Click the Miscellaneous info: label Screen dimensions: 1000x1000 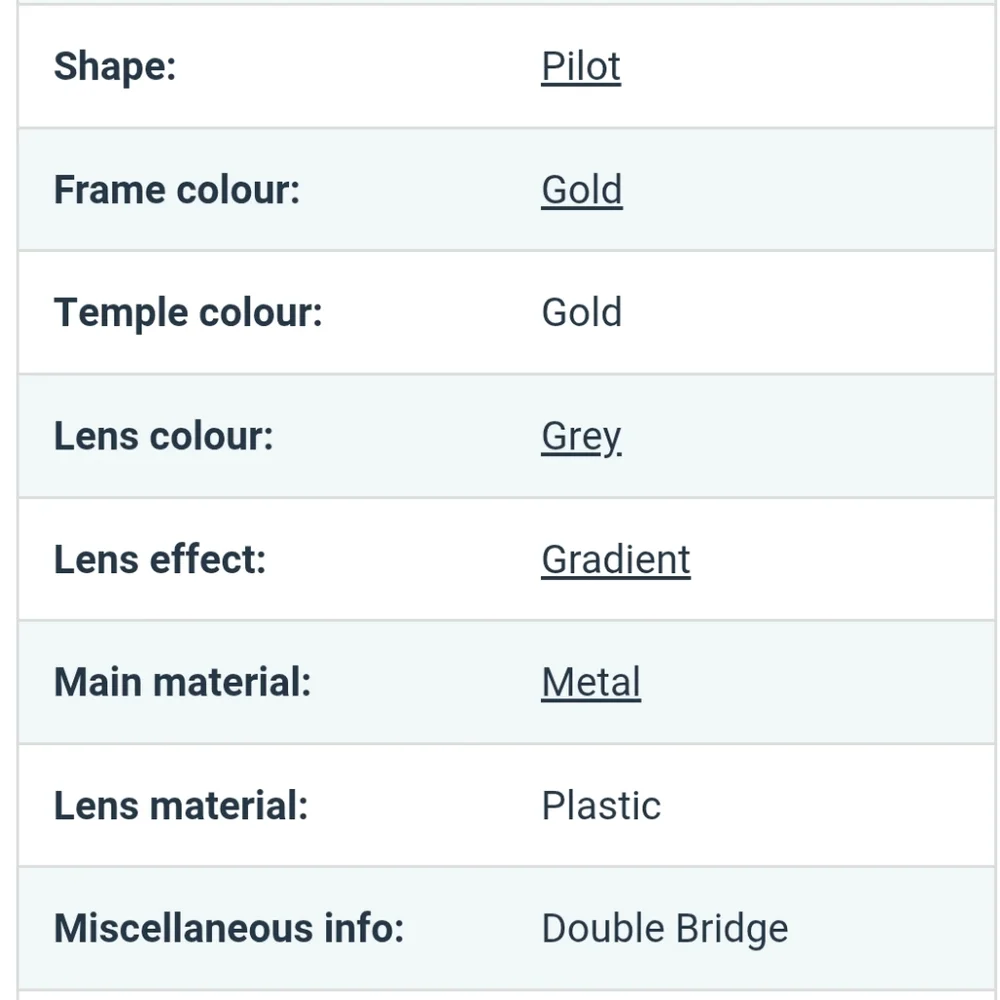[x=229, y=928]
